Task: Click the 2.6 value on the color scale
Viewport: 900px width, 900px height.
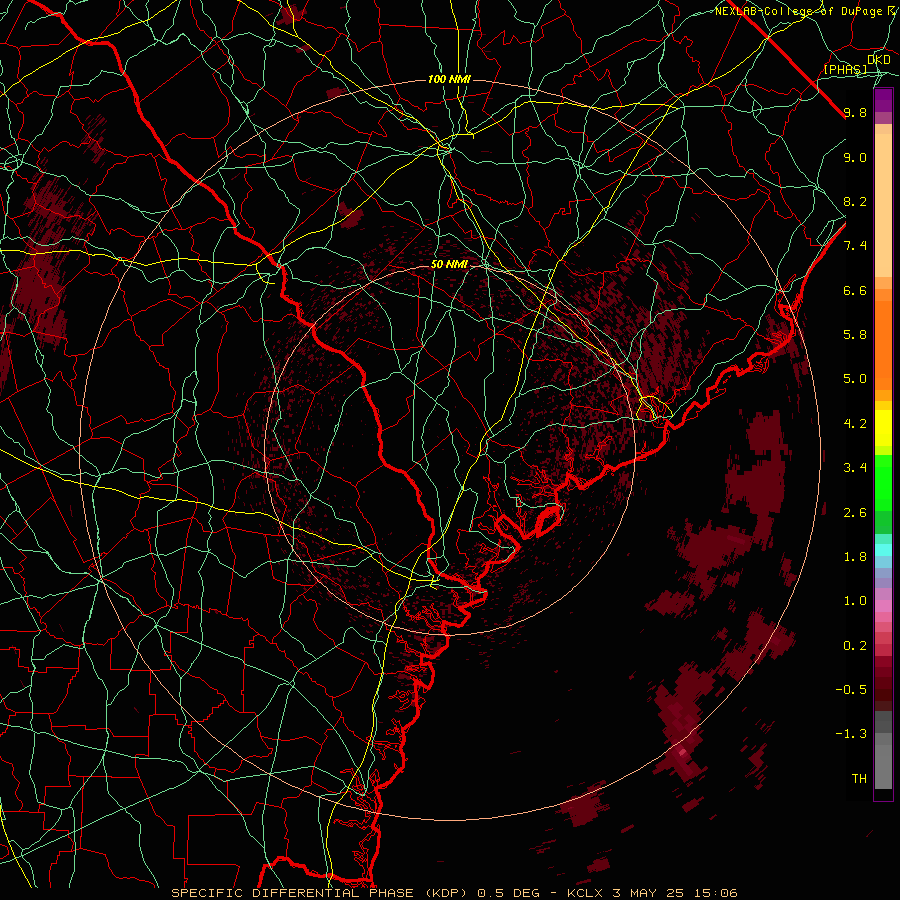Action: pos(855,513)
